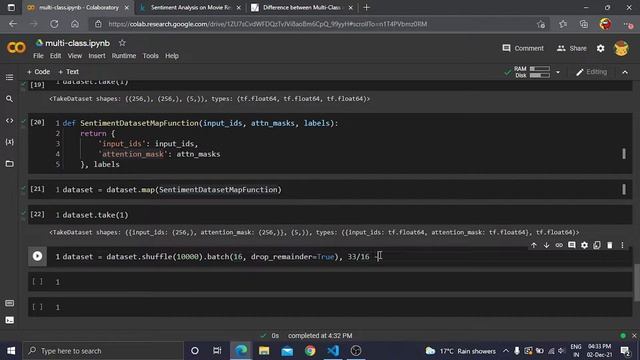
Task: Open table of contents sidebar icon
Action: (9, 77)
